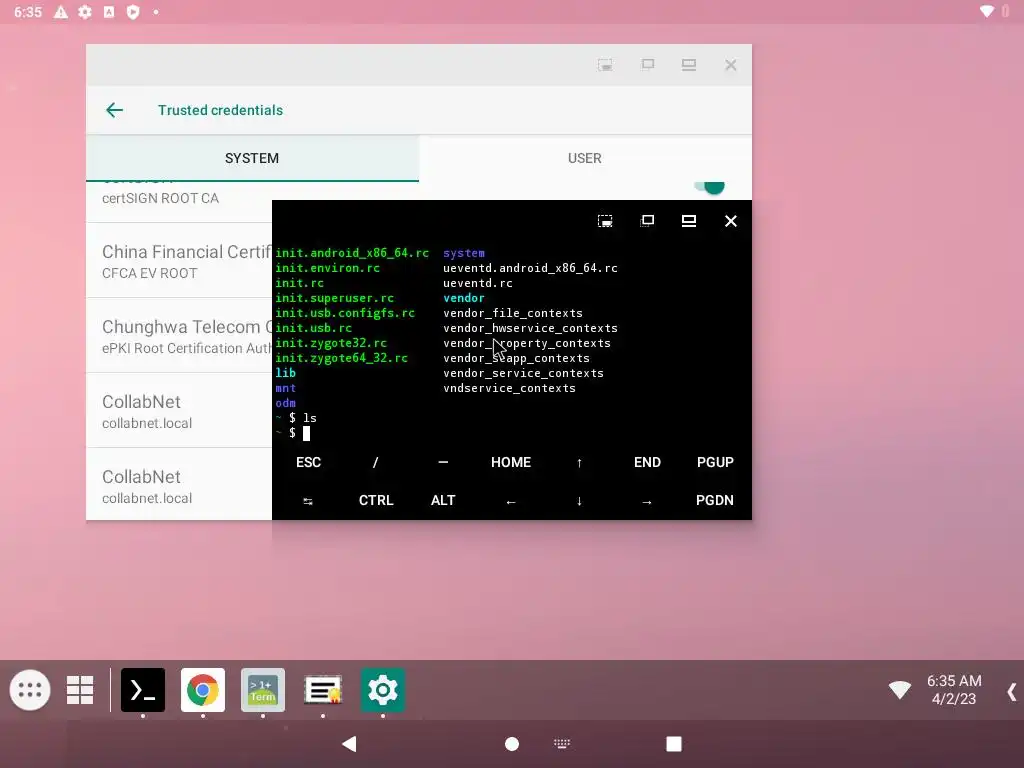Tap the tab key icon in terminal
This screenshot has height=768, width=1024.
click(x=308, y=501)
